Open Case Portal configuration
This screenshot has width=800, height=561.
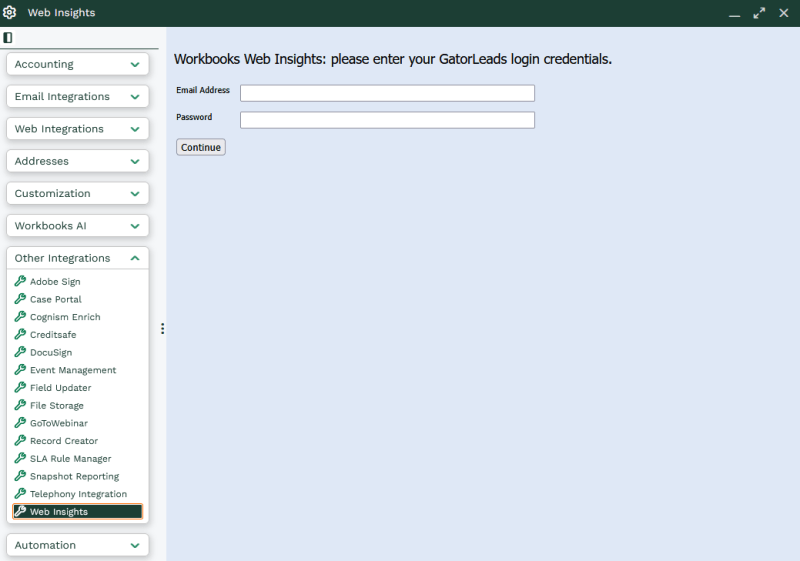pyautogui.click(x=56, y=299)
